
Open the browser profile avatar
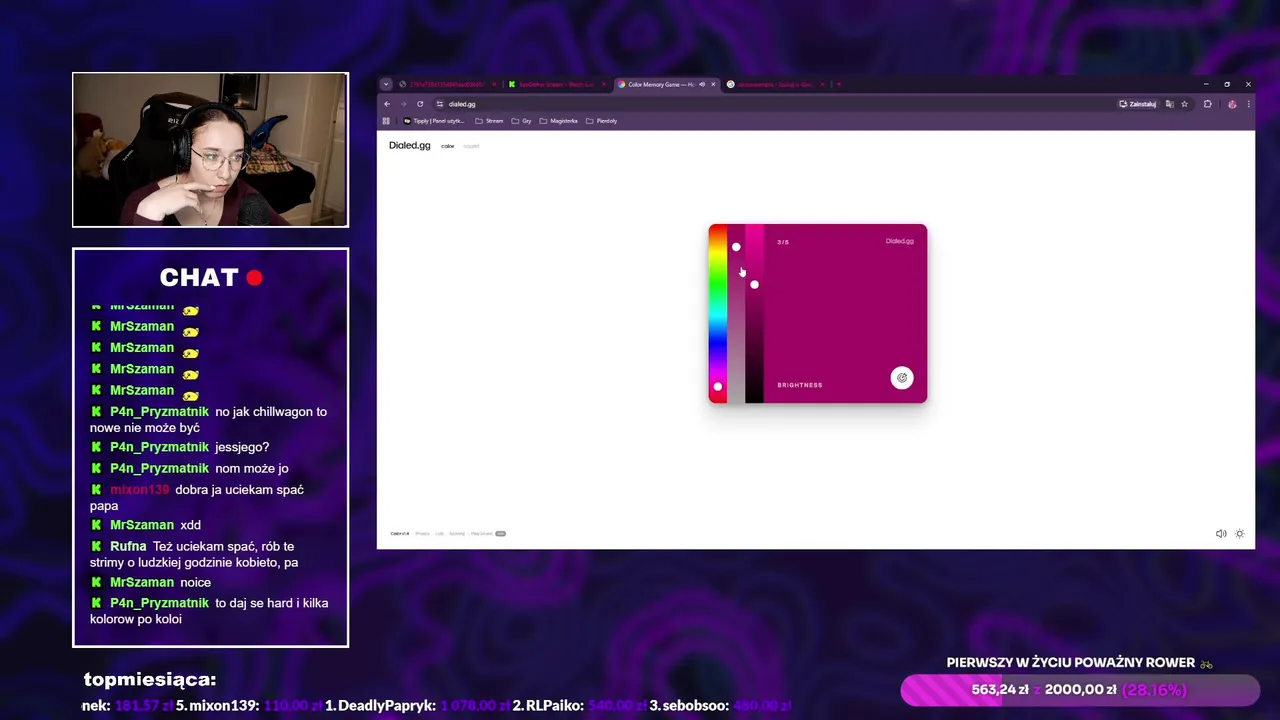(1232, 104)
